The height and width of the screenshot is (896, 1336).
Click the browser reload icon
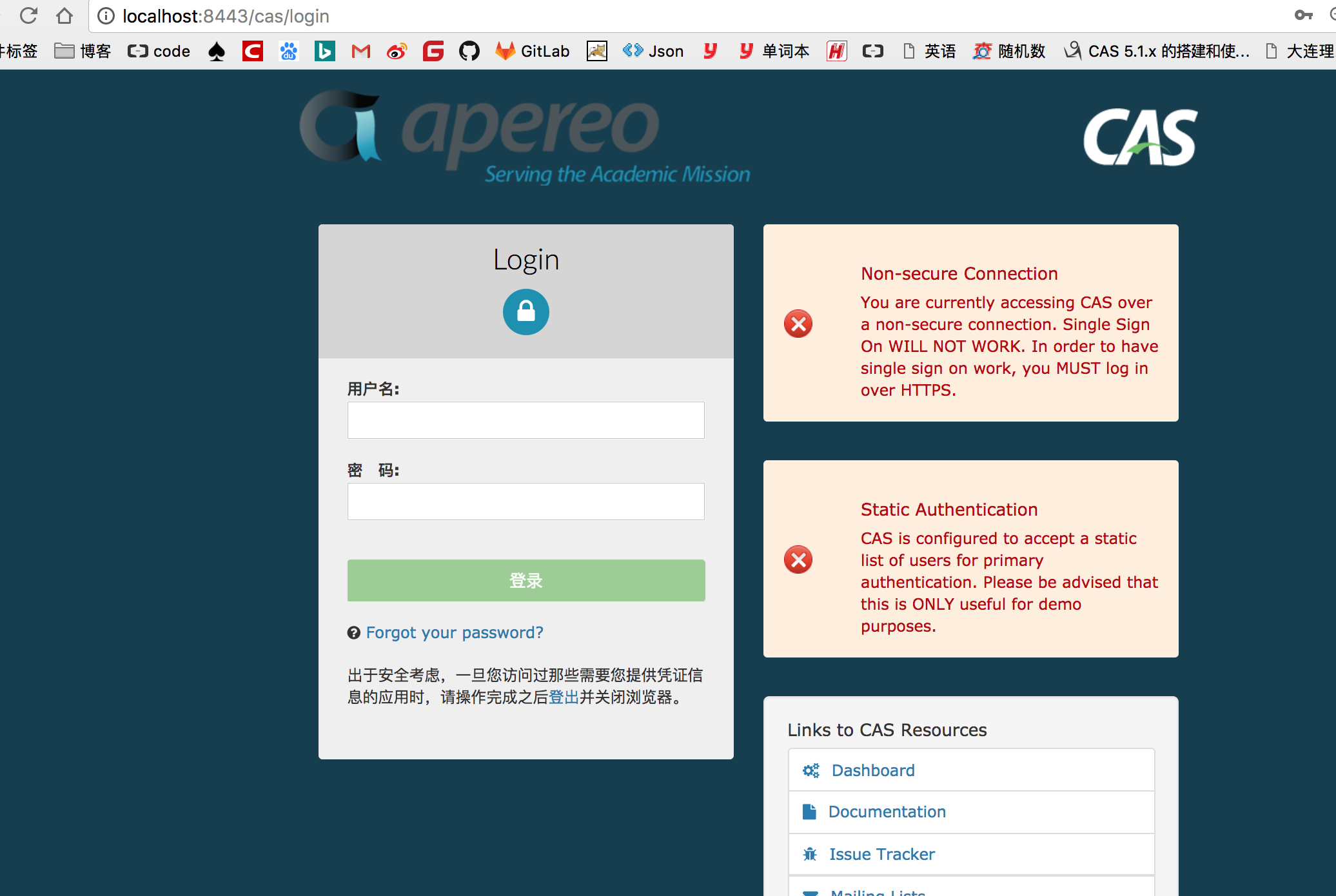tap(28, 15)
